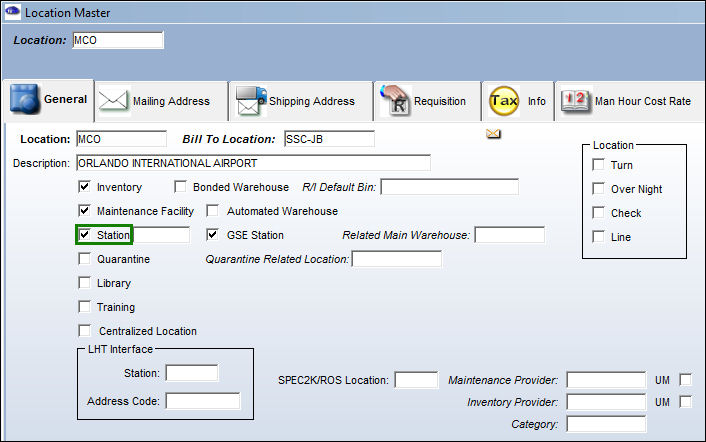Click the LHT Interface Station field

tap(192, 373)
